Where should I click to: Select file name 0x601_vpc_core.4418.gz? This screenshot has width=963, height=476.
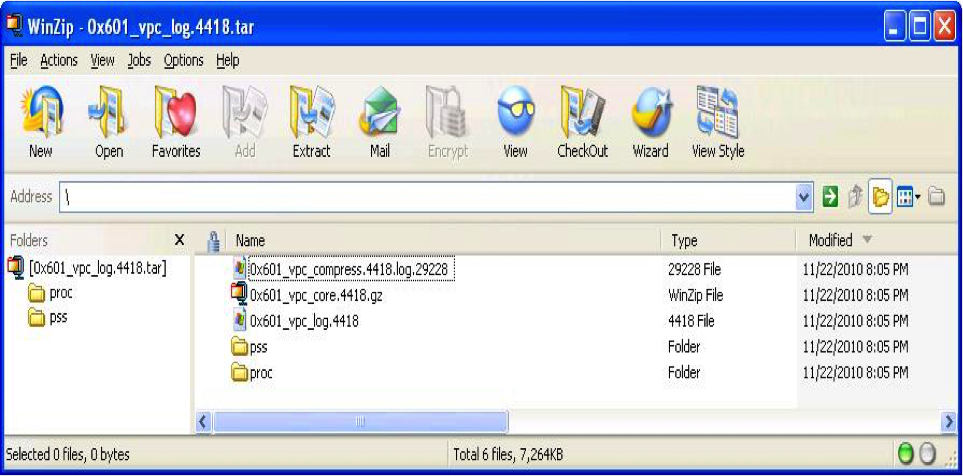(316, 295)
